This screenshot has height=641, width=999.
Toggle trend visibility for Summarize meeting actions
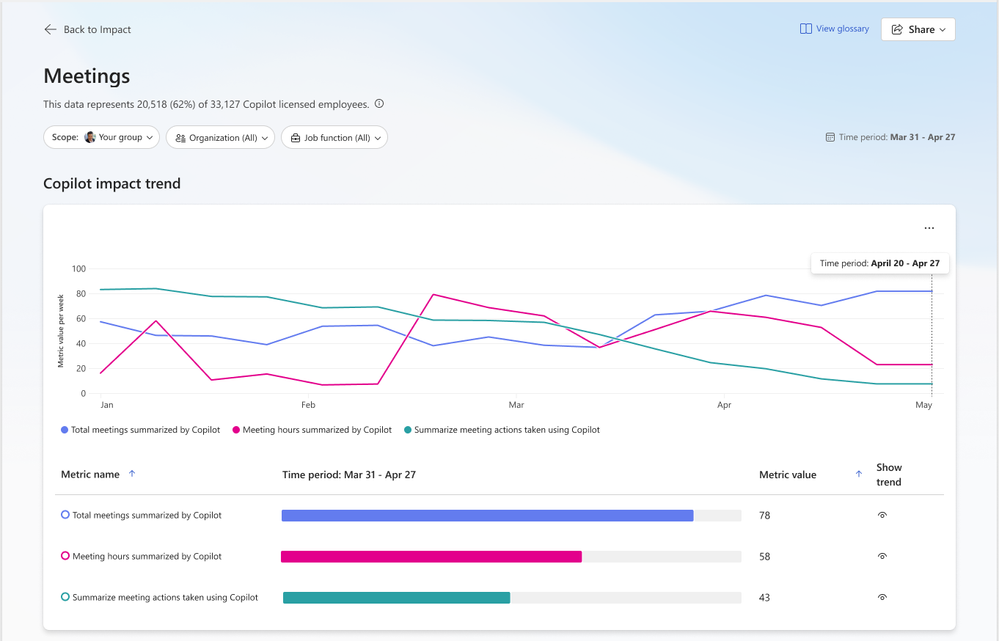click(882, 597)
